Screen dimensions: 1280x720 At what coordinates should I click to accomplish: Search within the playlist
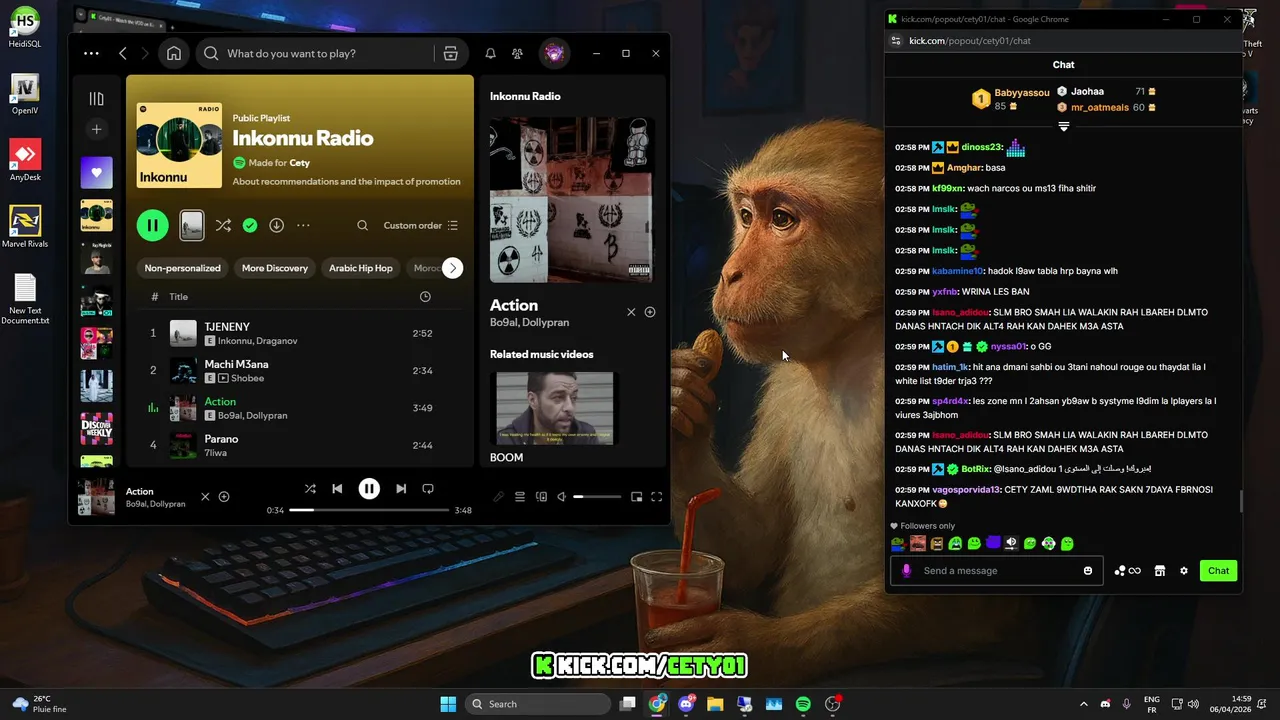tap(363, 225)
